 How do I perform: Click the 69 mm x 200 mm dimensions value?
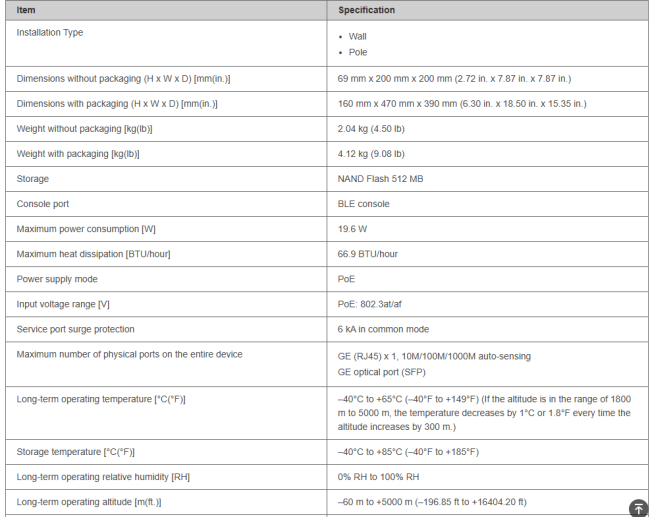[x=454, y=78]
